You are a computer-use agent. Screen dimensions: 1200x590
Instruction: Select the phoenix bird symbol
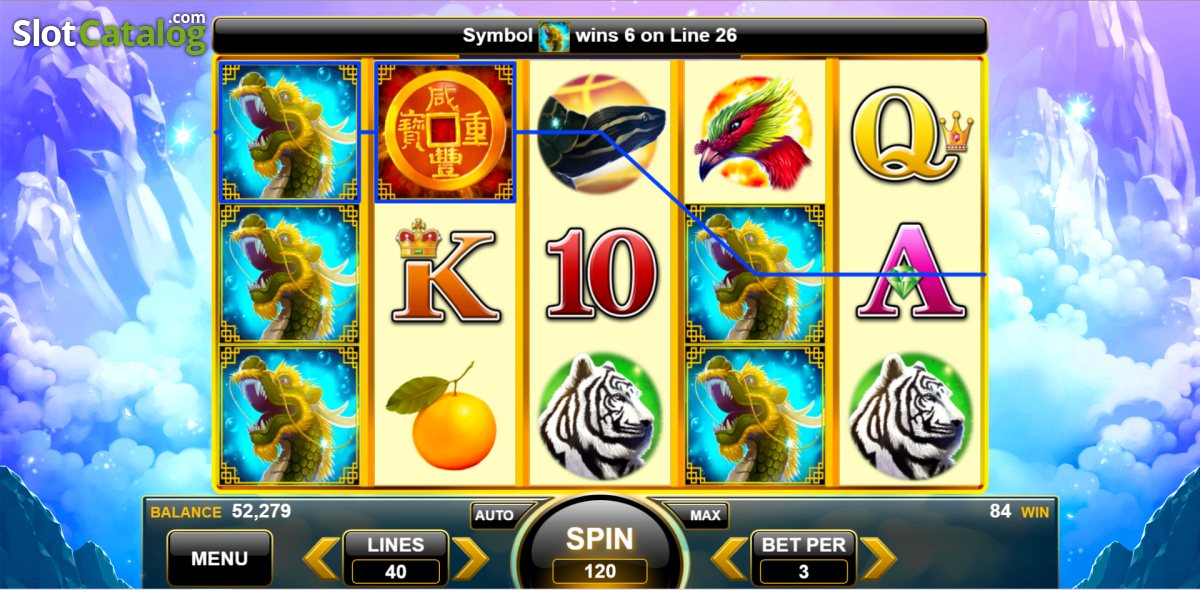tap(754, 130)
